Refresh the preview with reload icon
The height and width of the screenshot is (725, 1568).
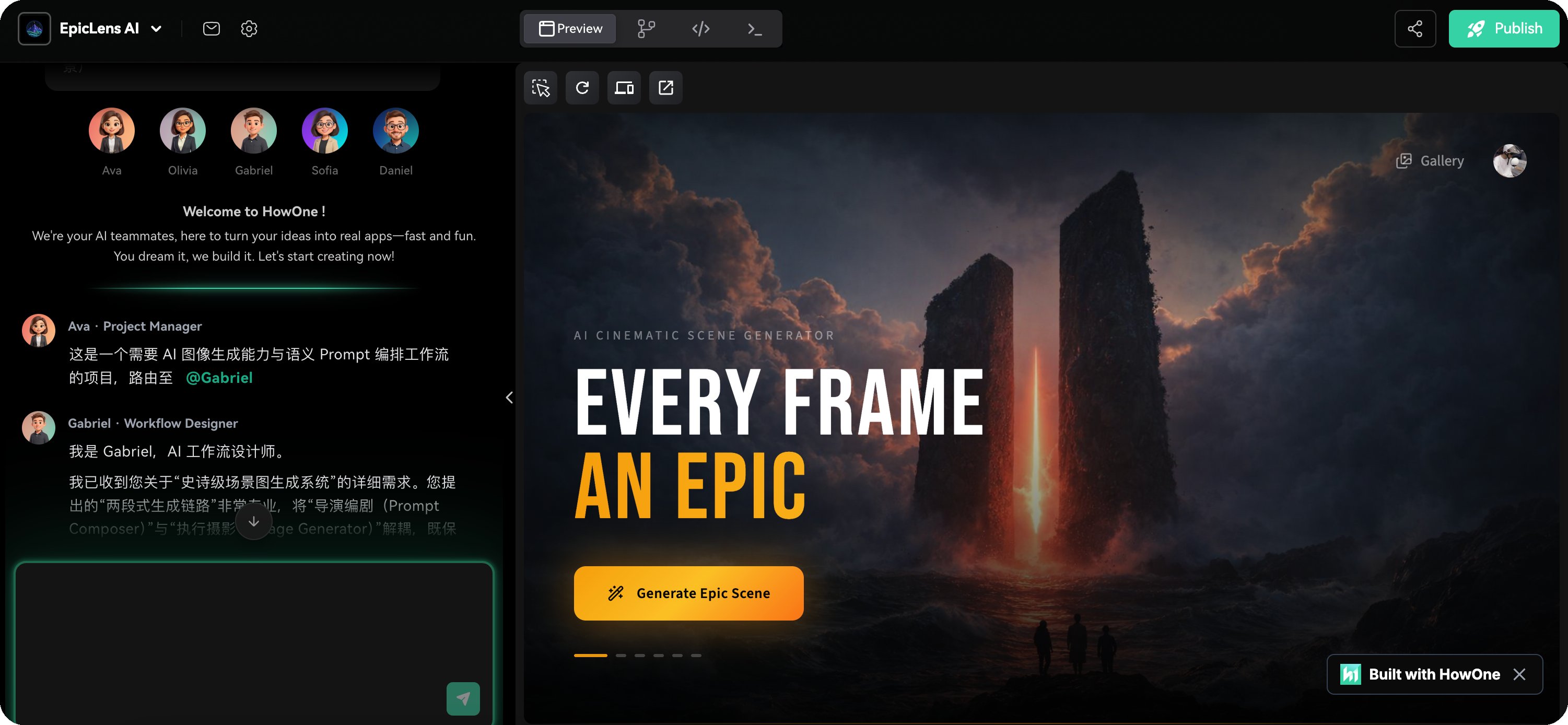[x=582, y=88]
